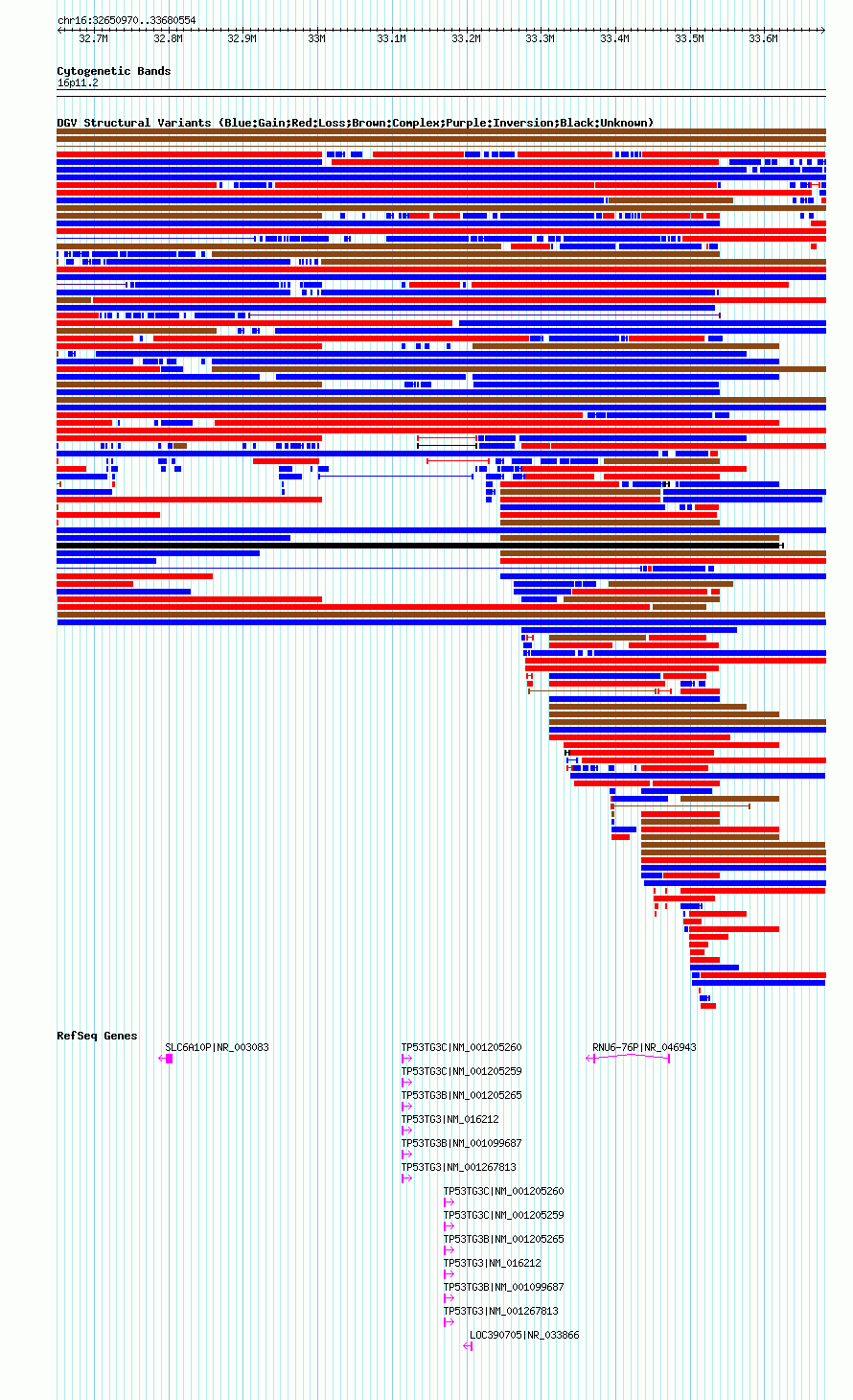Pick the 33.2M ruler tick label
This screenshot has height=1400, width=853.
[x=466, y=39]
